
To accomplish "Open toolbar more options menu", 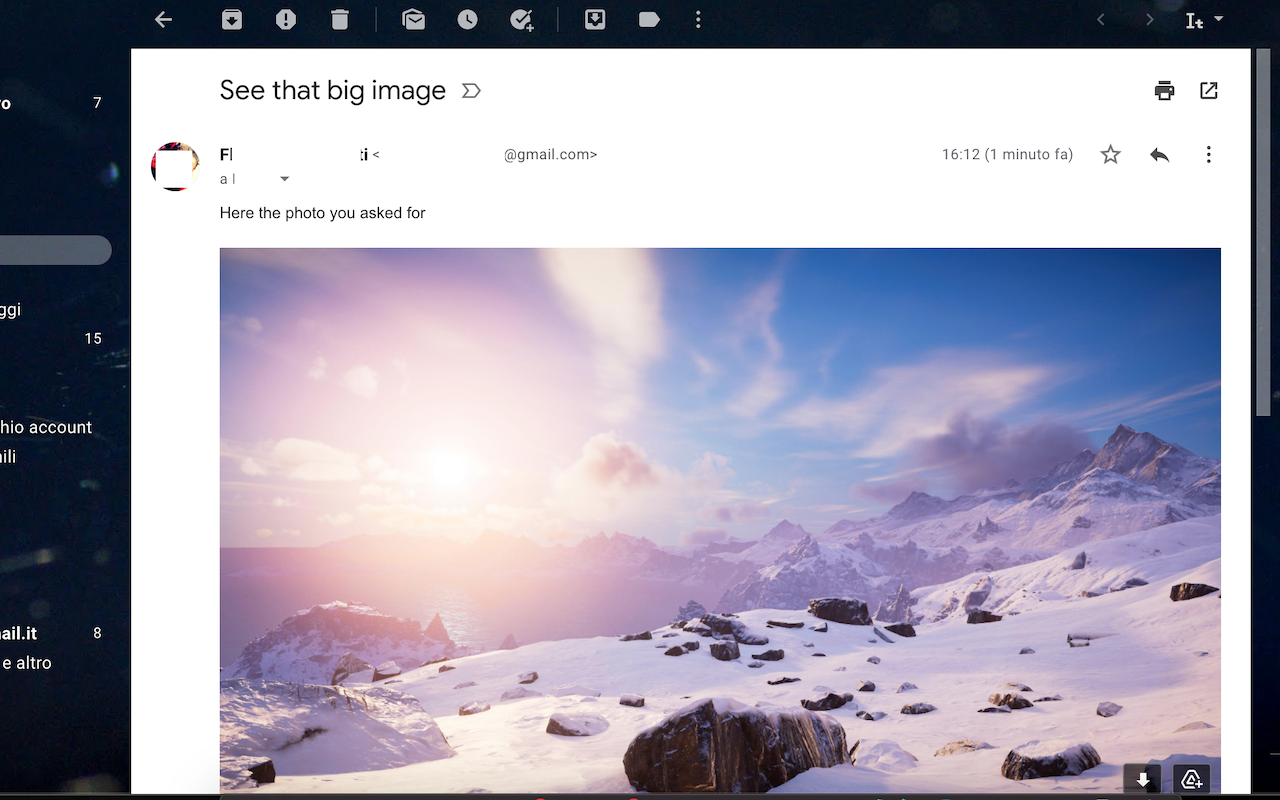I will pyautogui.click(x=698, y=20).
